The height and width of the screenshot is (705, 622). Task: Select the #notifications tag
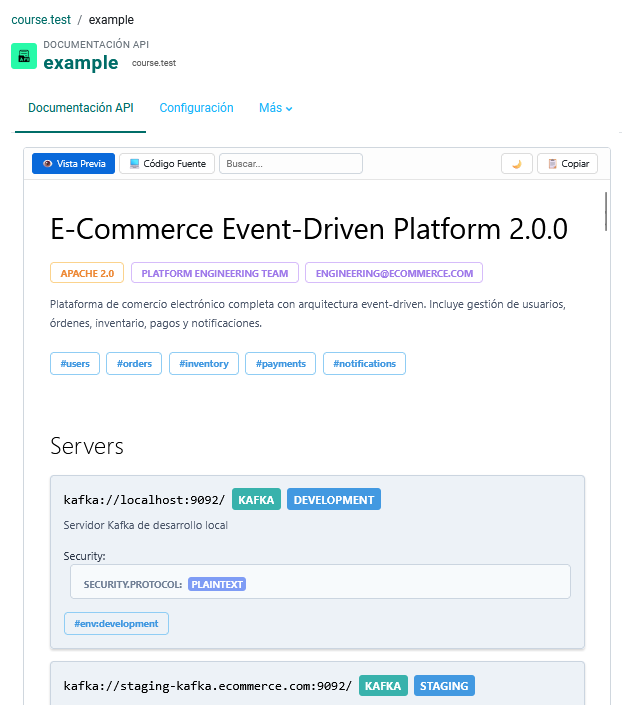pyautogui.click(x=364, y=363)
